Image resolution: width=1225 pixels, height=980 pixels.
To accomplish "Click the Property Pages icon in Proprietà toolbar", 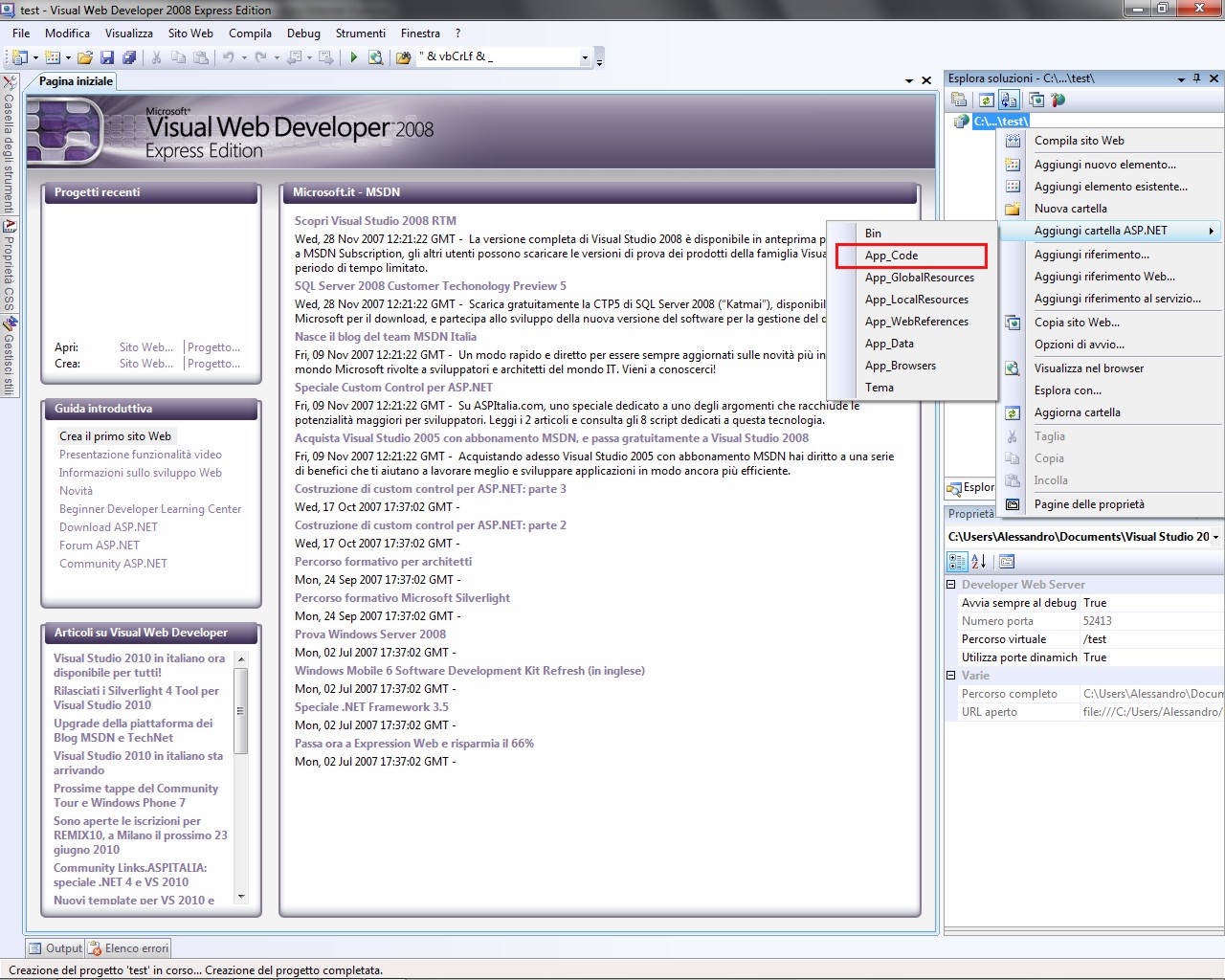I will coord(1007,562).
